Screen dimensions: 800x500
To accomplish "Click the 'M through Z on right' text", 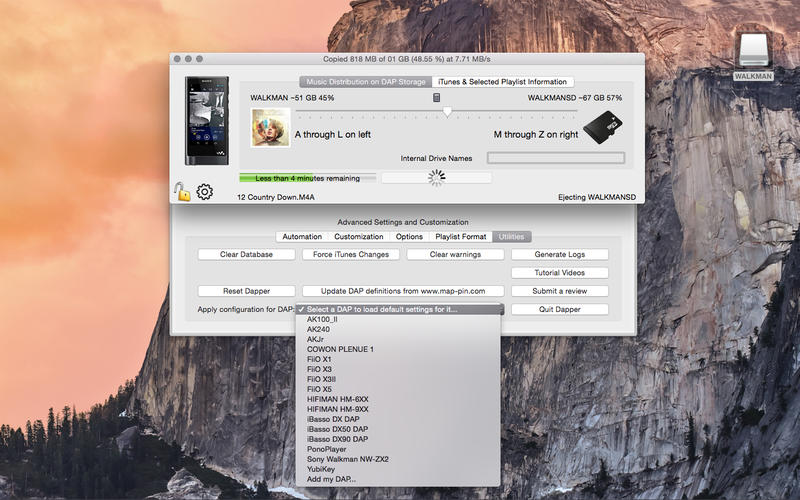I will point(536,135).
